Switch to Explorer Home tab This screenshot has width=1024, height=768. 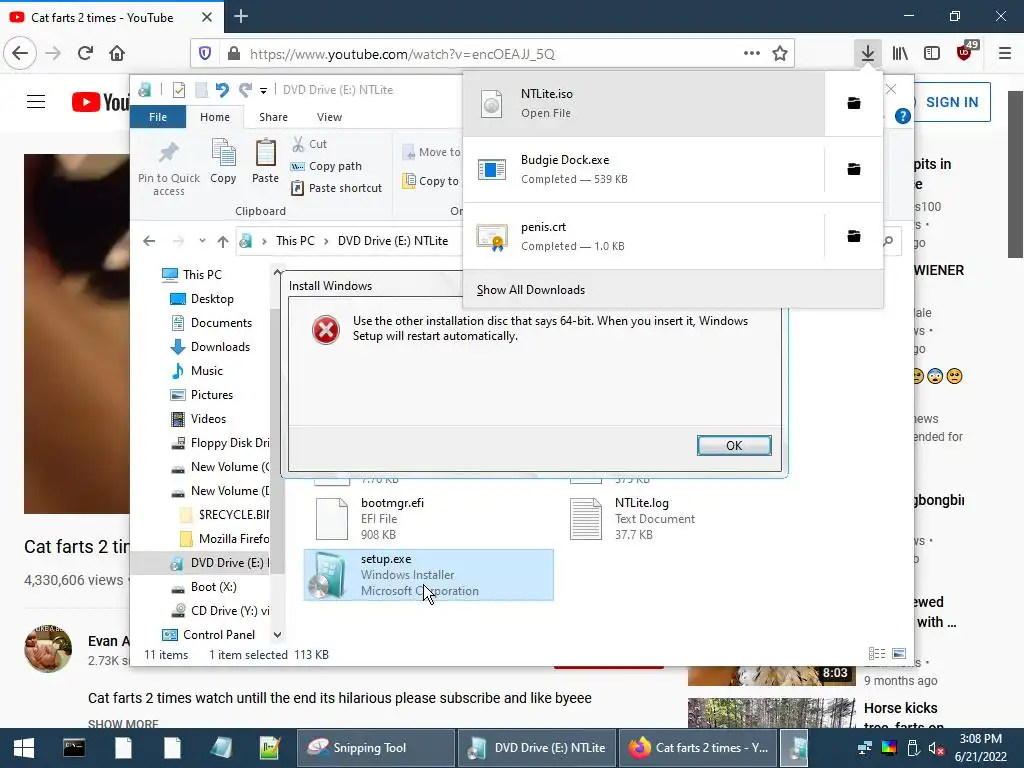tap(215, 117)
